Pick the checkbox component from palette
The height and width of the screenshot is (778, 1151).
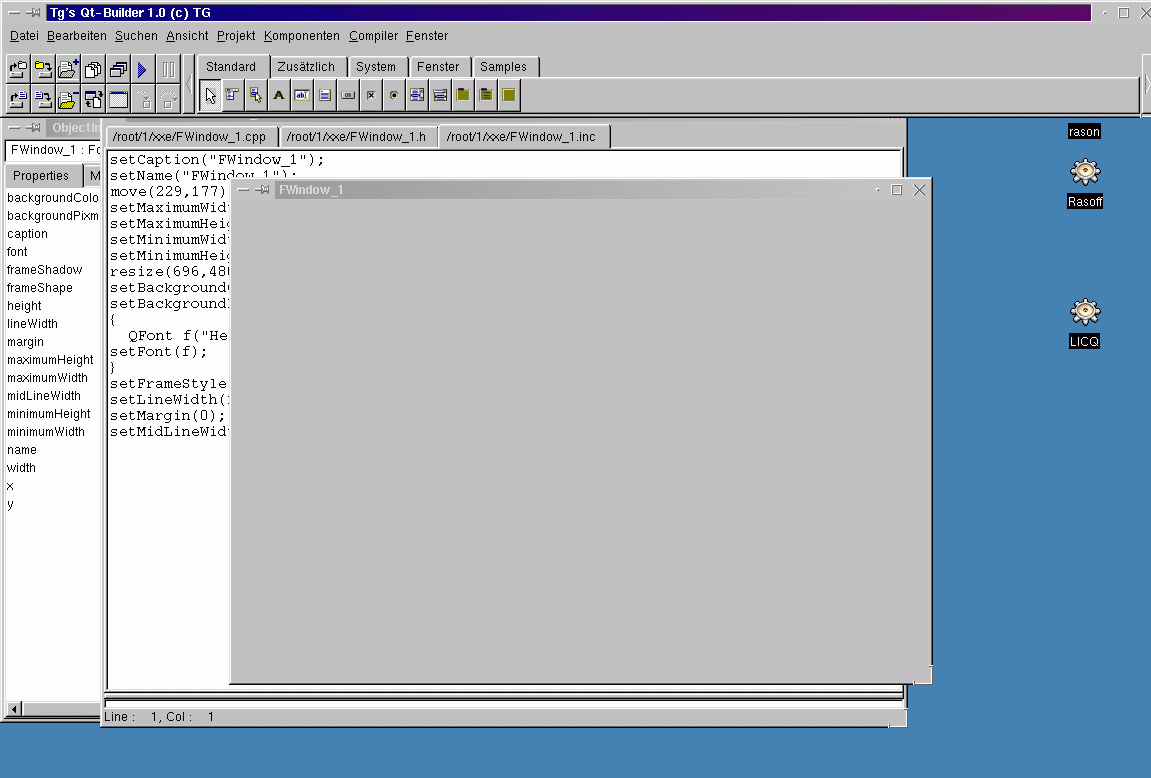pyautogui.click(x=371, y=96)
